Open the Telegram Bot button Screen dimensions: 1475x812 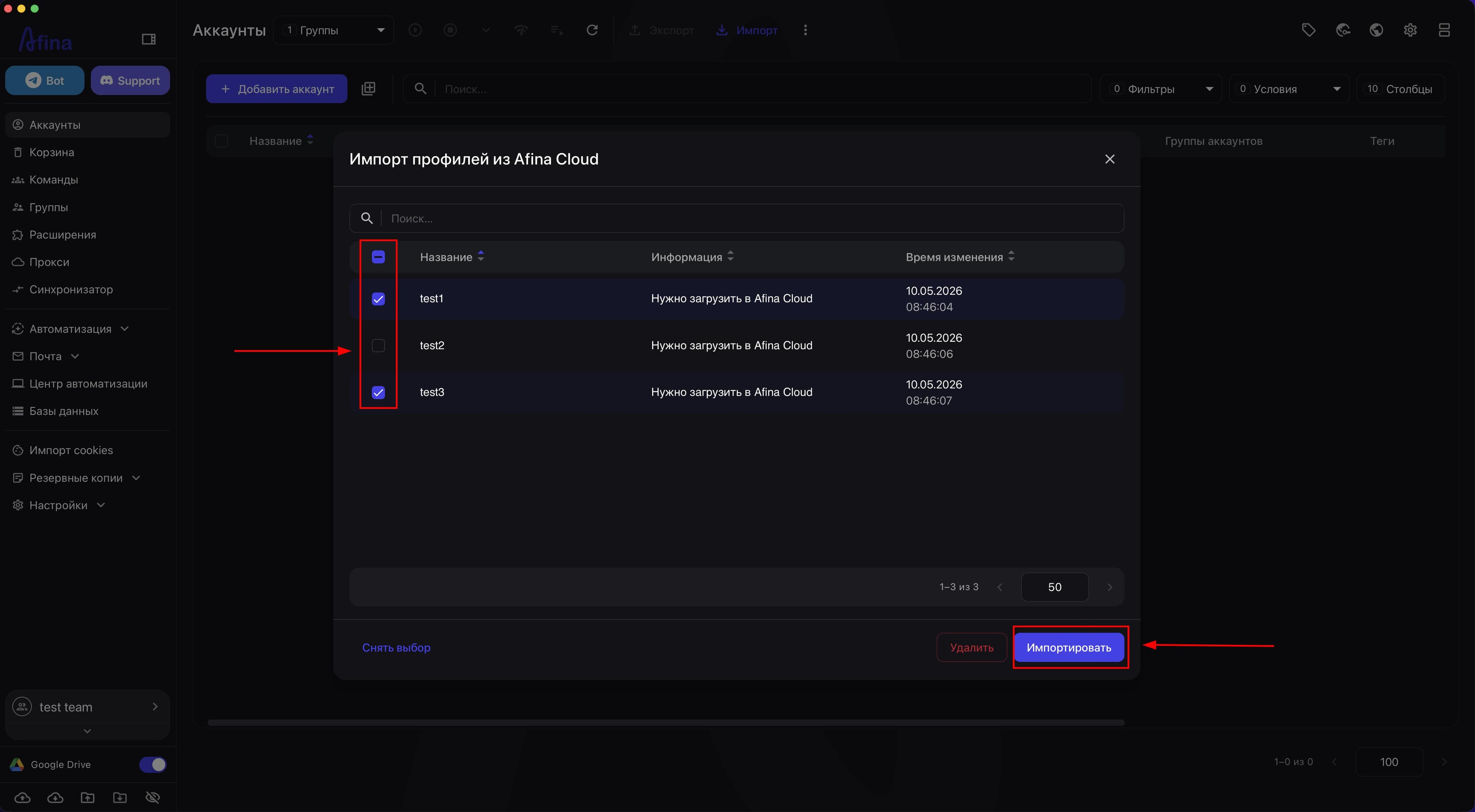pyautogui.click(x=45, y=81)
